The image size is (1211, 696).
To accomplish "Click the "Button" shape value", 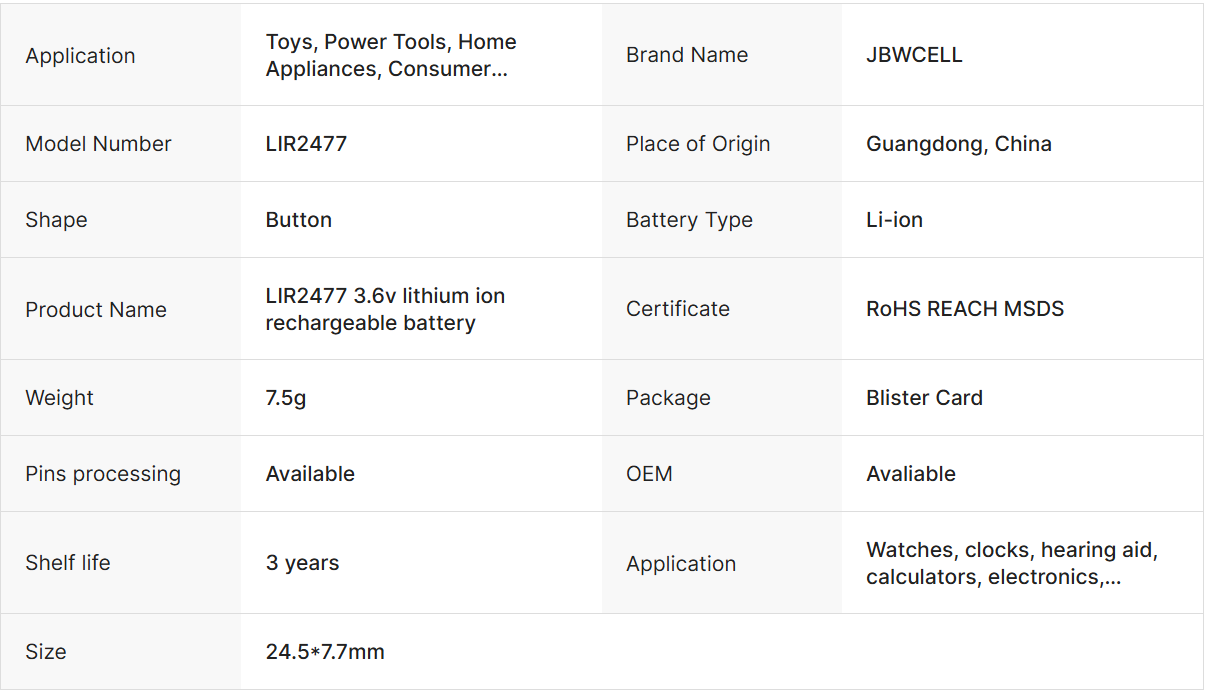I will [x=298, y=220].
